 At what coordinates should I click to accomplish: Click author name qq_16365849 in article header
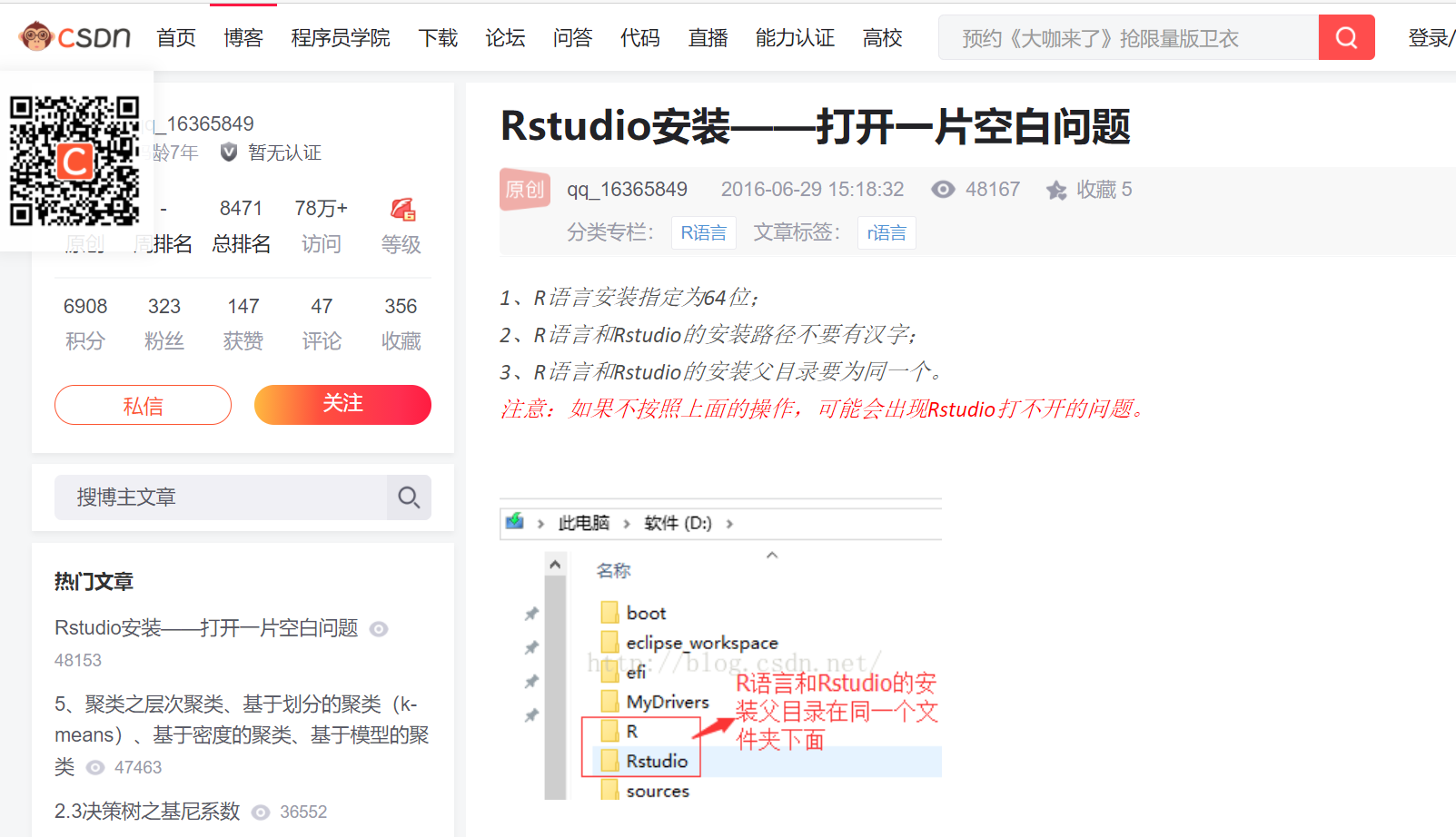[628, 190]
